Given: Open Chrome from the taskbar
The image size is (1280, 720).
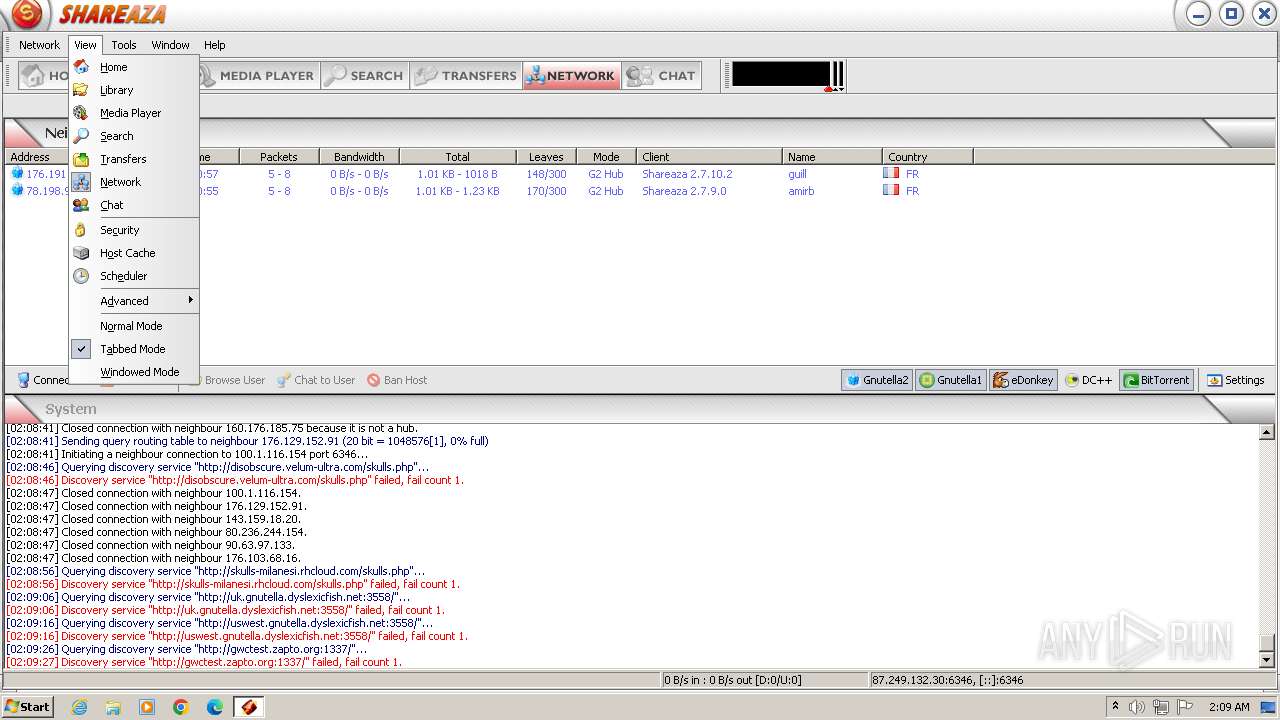Looking at the screenshot, I should (181, 707).
